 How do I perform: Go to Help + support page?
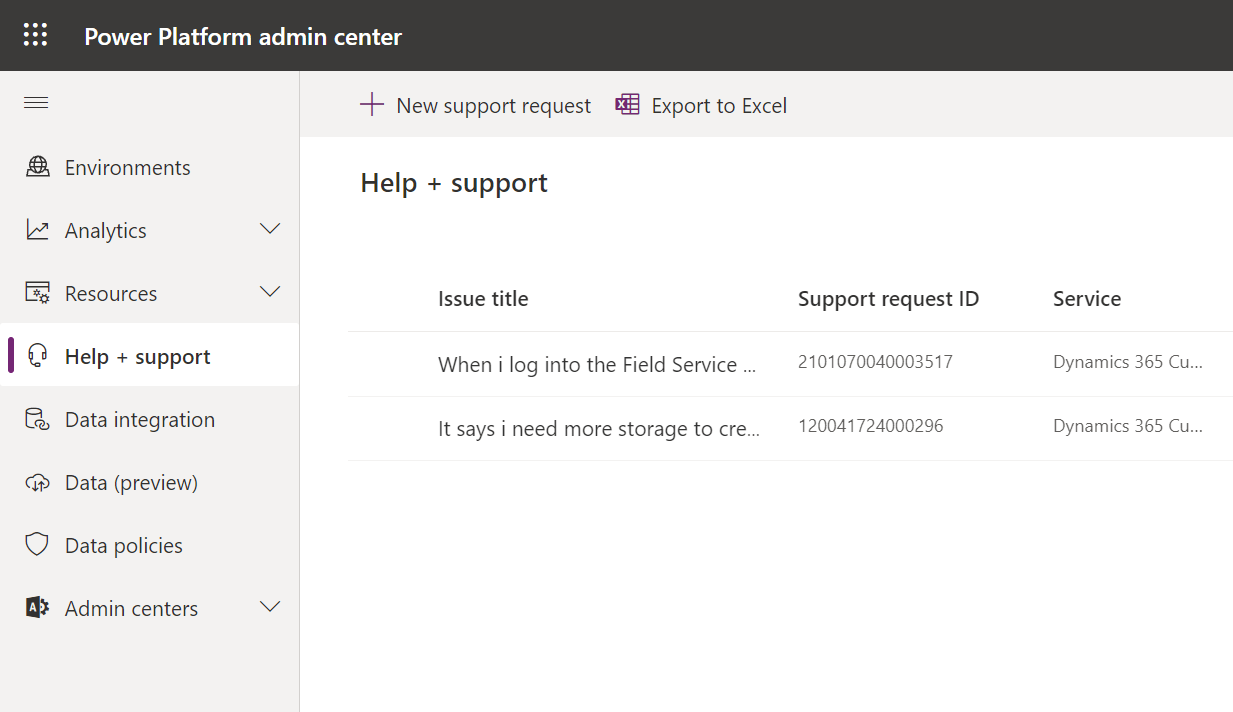click(138, 357)
